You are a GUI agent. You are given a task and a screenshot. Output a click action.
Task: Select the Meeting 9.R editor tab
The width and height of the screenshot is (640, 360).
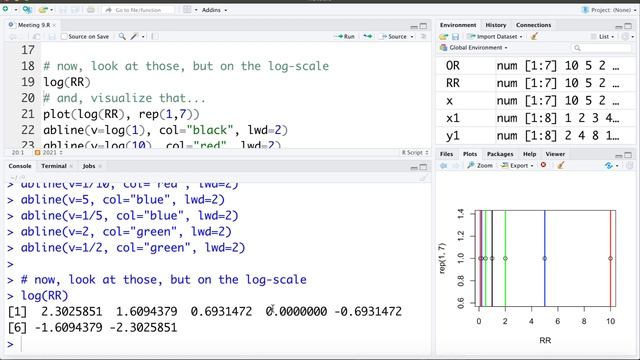pyautogui.click(x=33, y=25)
